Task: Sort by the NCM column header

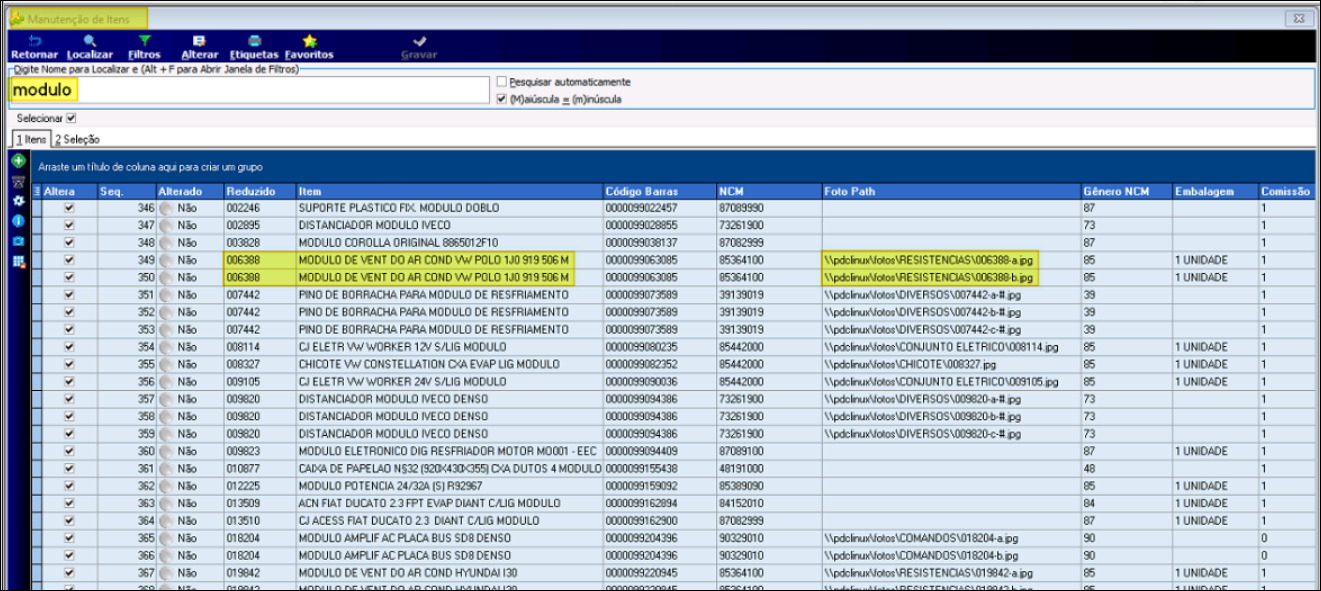Action: [769, 191]
